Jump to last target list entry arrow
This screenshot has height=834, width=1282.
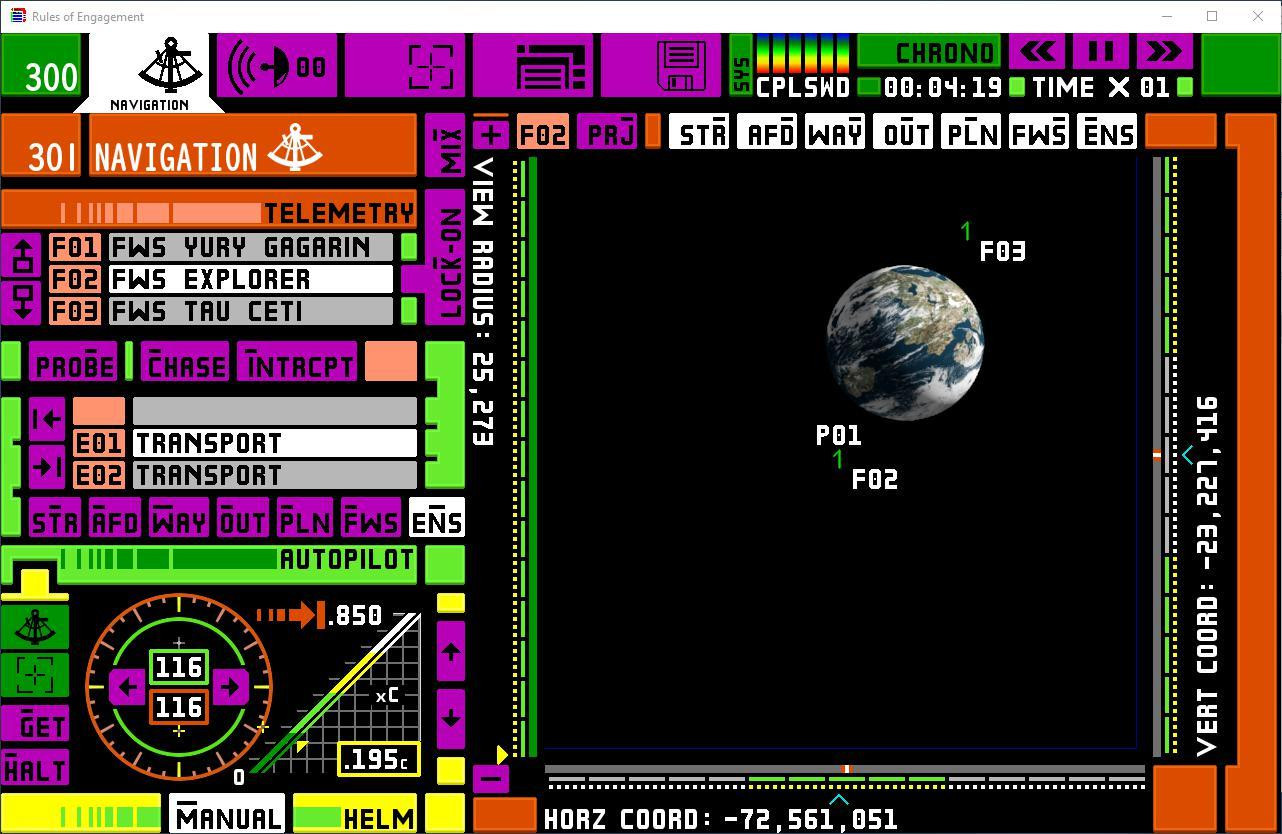[x=47, y=467]
